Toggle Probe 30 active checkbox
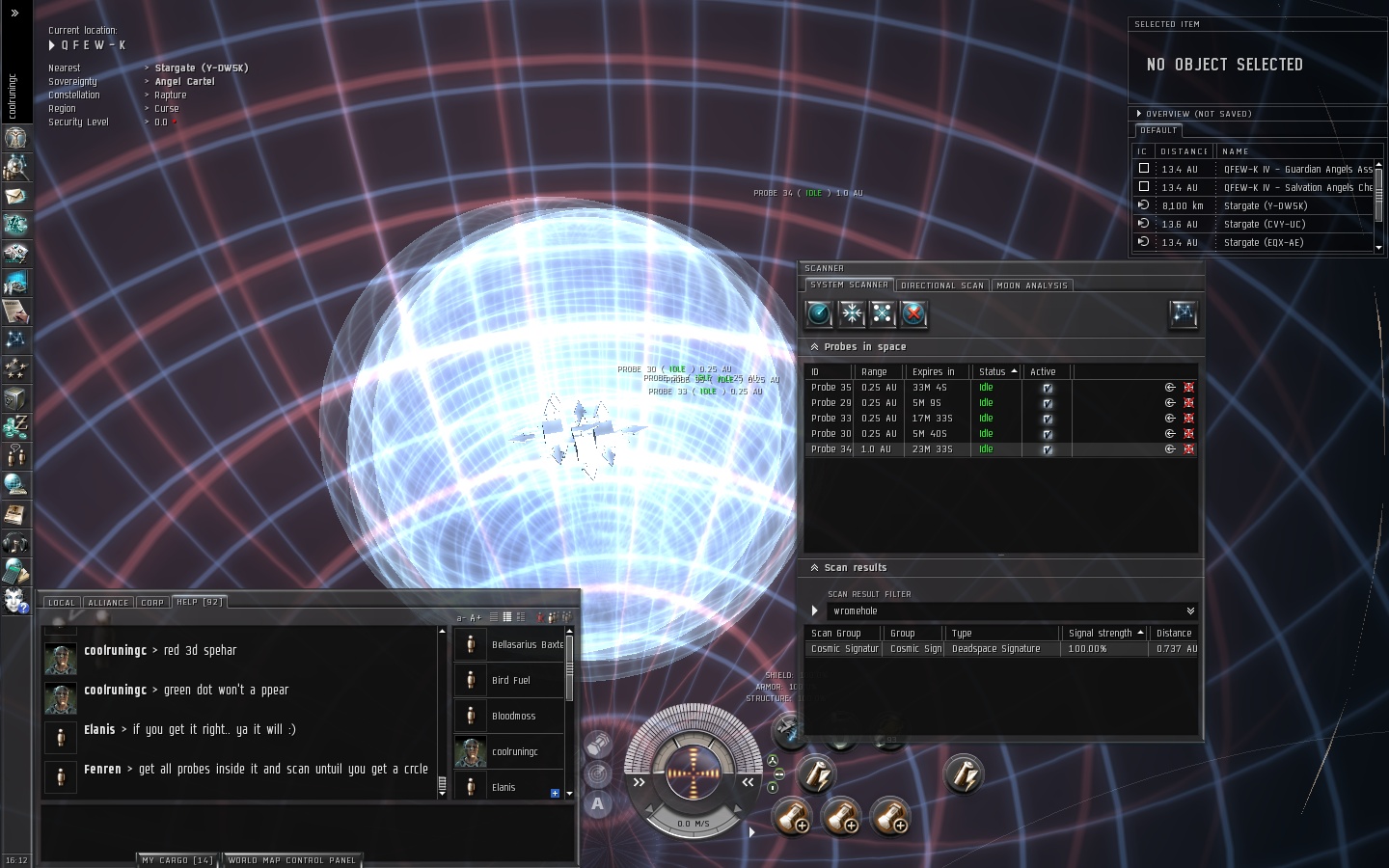 (x=1047, y=434)
